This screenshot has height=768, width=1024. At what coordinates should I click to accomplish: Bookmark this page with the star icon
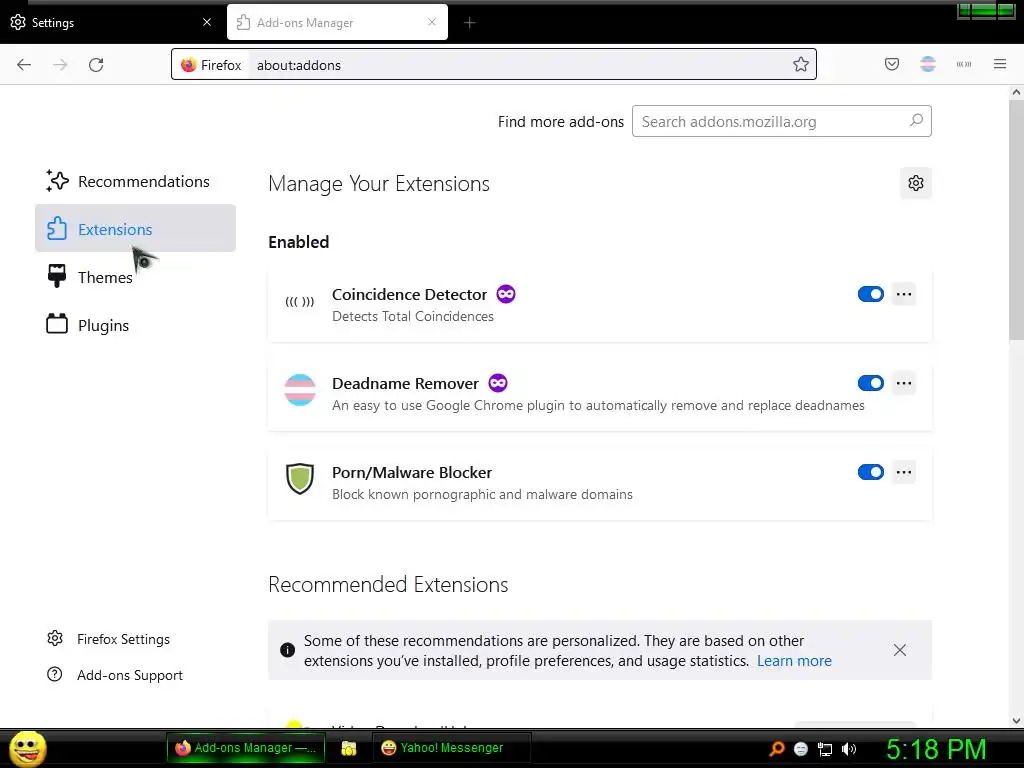point(801,64)
